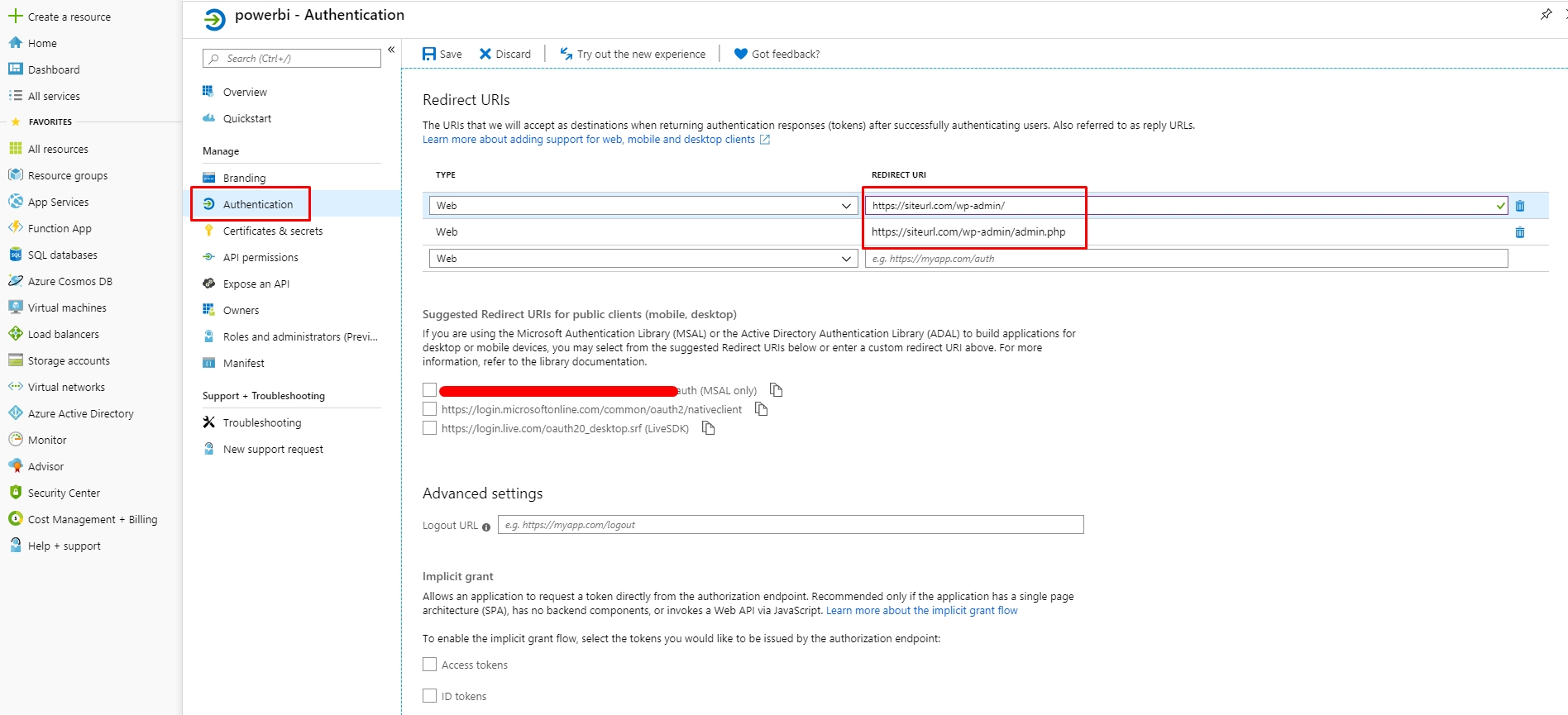Image resolution: width=1568 pixels, height=715 pixels.
Task: Open the Overview blade
Action: [245, 92]
